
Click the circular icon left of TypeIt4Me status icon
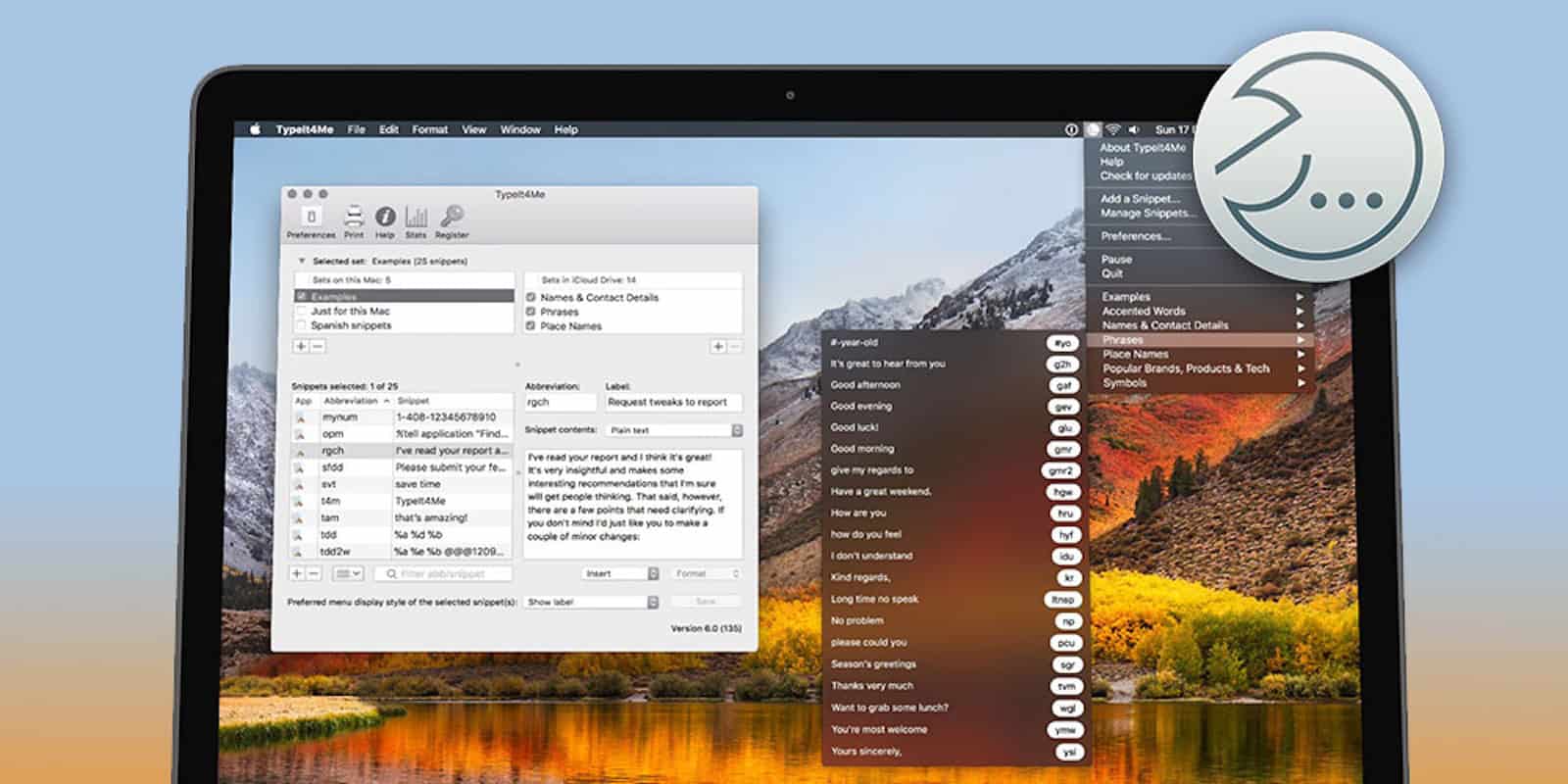(x=1071, y=129)
